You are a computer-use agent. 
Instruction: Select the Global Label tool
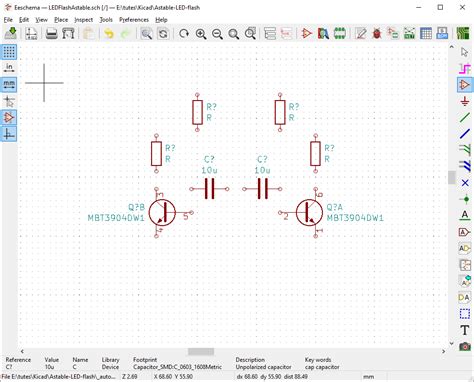click(465, 232)
